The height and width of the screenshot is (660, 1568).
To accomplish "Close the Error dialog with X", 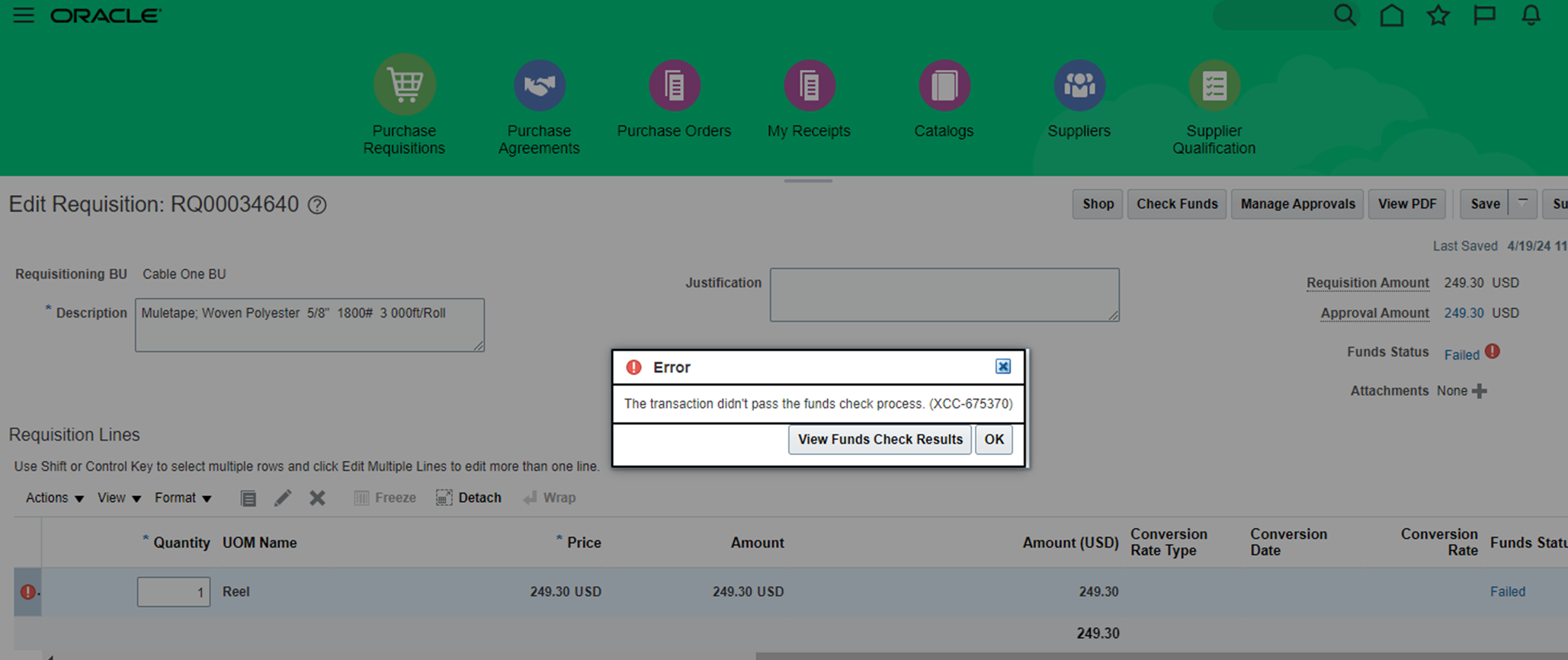I will pos(1003,367).
